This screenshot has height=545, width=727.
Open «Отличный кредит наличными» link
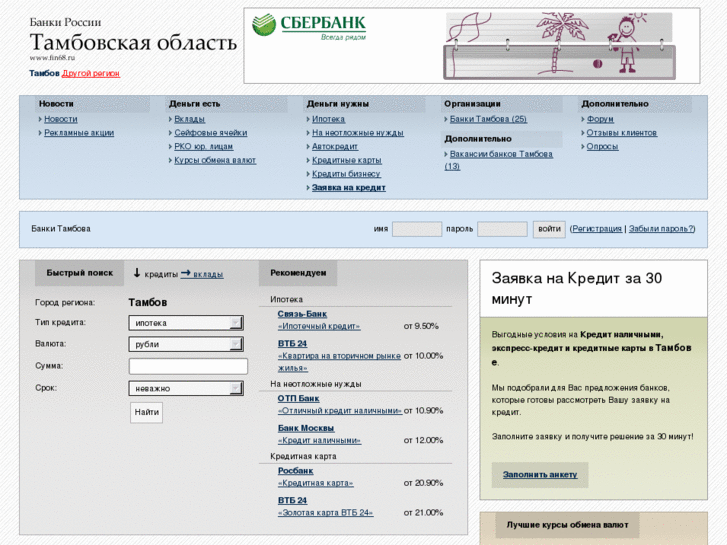coord(339,410)
